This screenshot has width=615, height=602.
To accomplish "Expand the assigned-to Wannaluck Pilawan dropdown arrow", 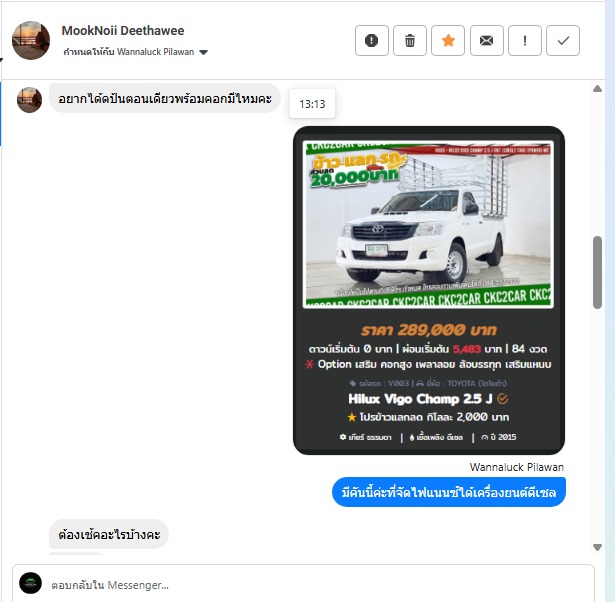I will click(203, 52).
